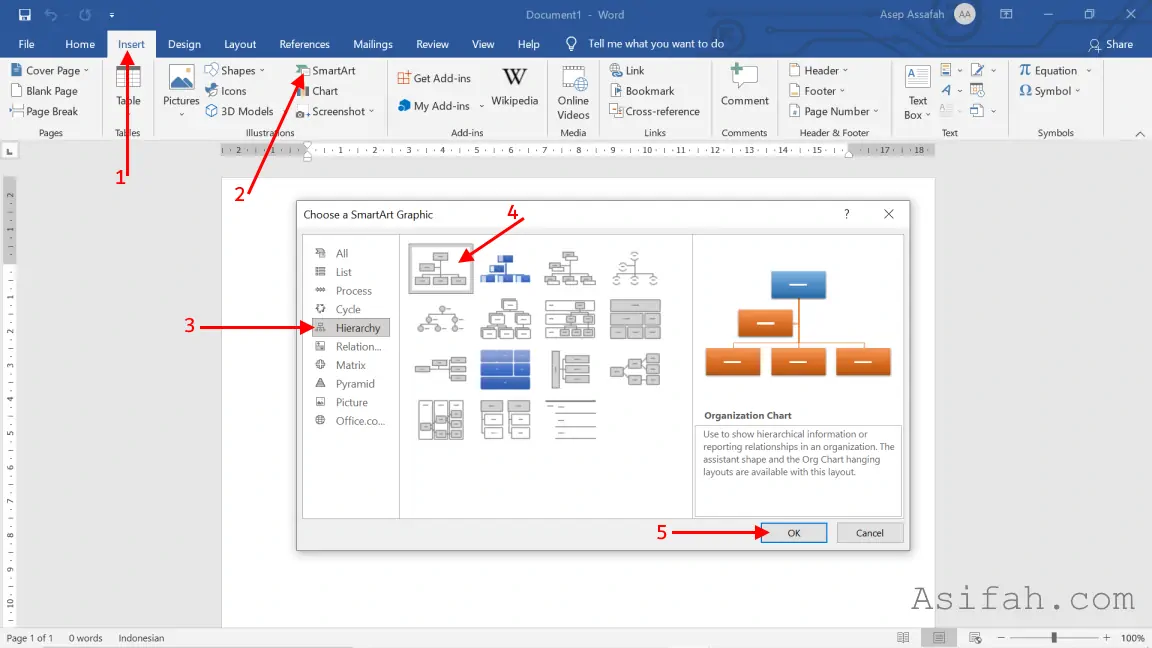The image size is (1152, 648).
Task: Click Online Videos in Media group
Action: pyautogui.click(x=573, y=93)
